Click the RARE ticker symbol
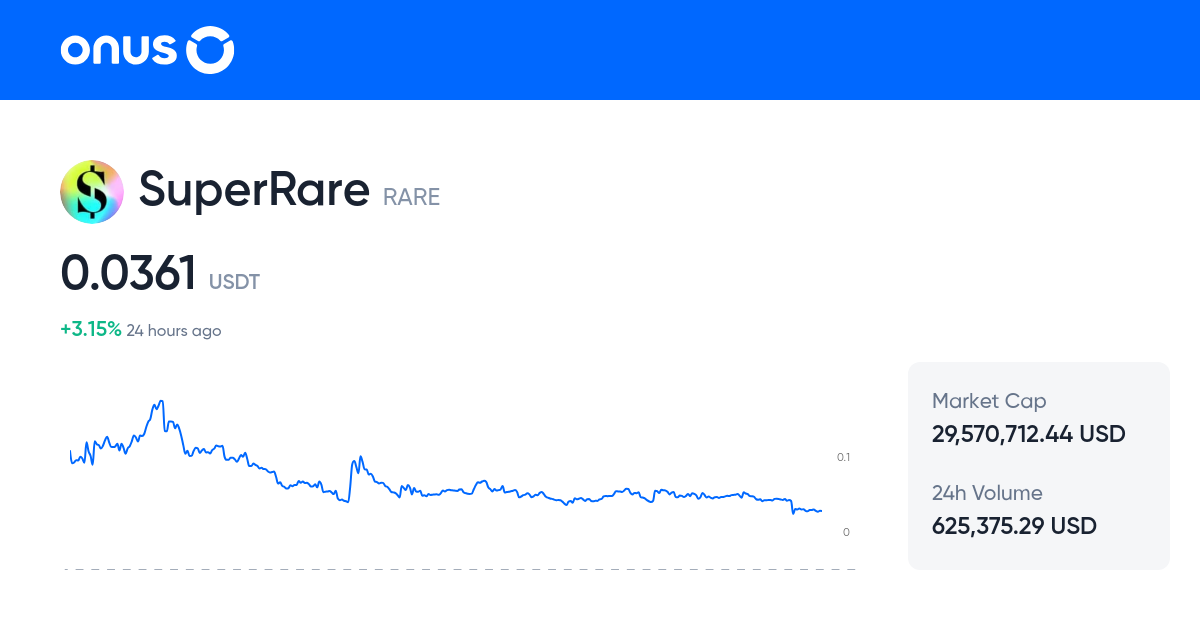 pos(411,197)
